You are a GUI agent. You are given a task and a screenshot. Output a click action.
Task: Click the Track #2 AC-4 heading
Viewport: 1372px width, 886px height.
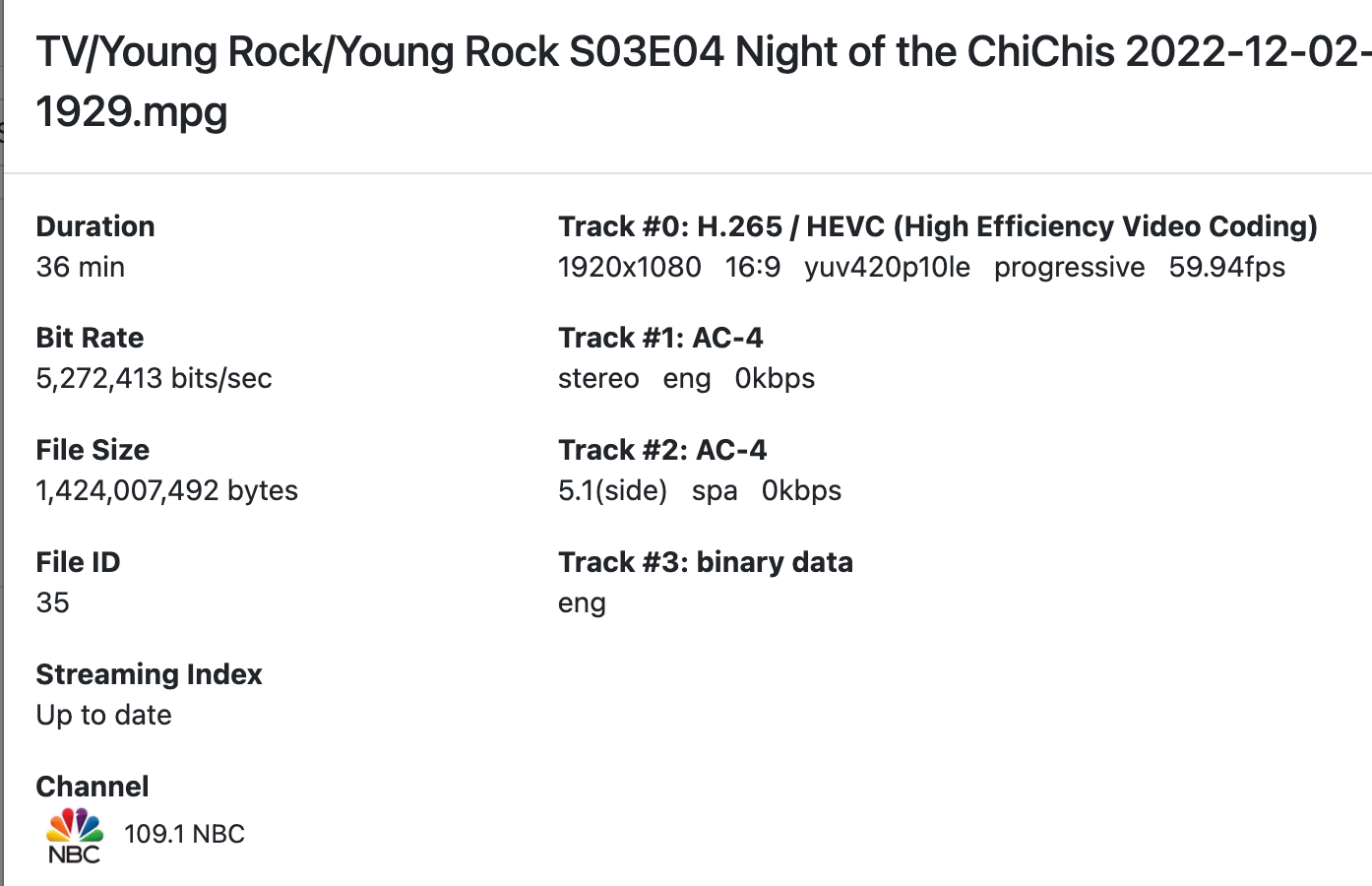click(x=662, y=450)
